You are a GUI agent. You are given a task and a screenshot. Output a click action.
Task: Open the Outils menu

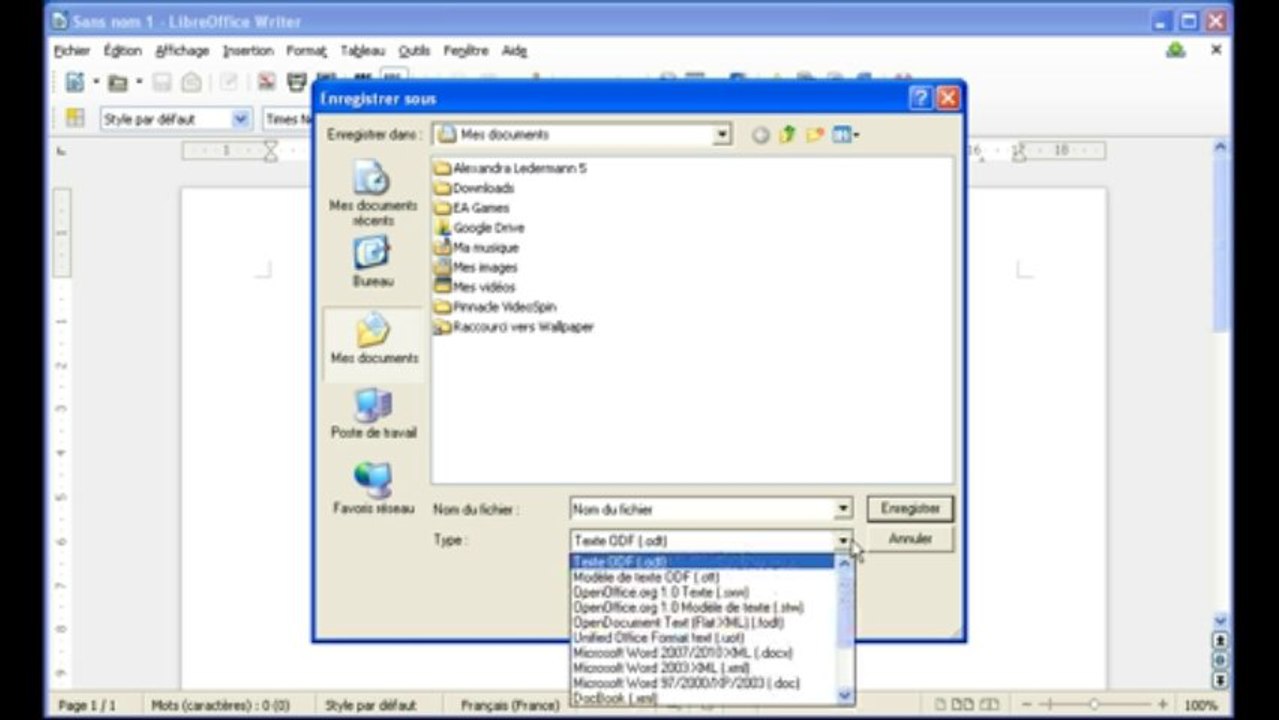[414, 50]
